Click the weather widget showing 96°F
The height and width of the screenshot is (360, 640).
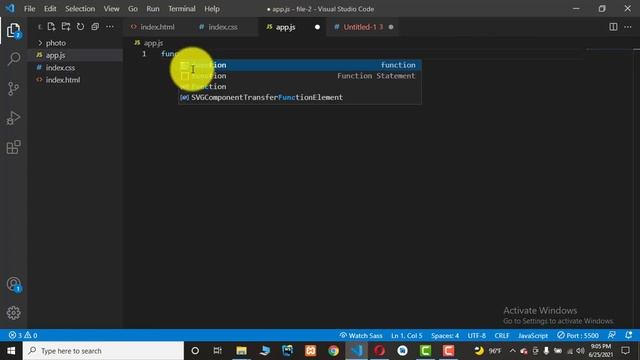pyautogui.click(x=488, y=351)
